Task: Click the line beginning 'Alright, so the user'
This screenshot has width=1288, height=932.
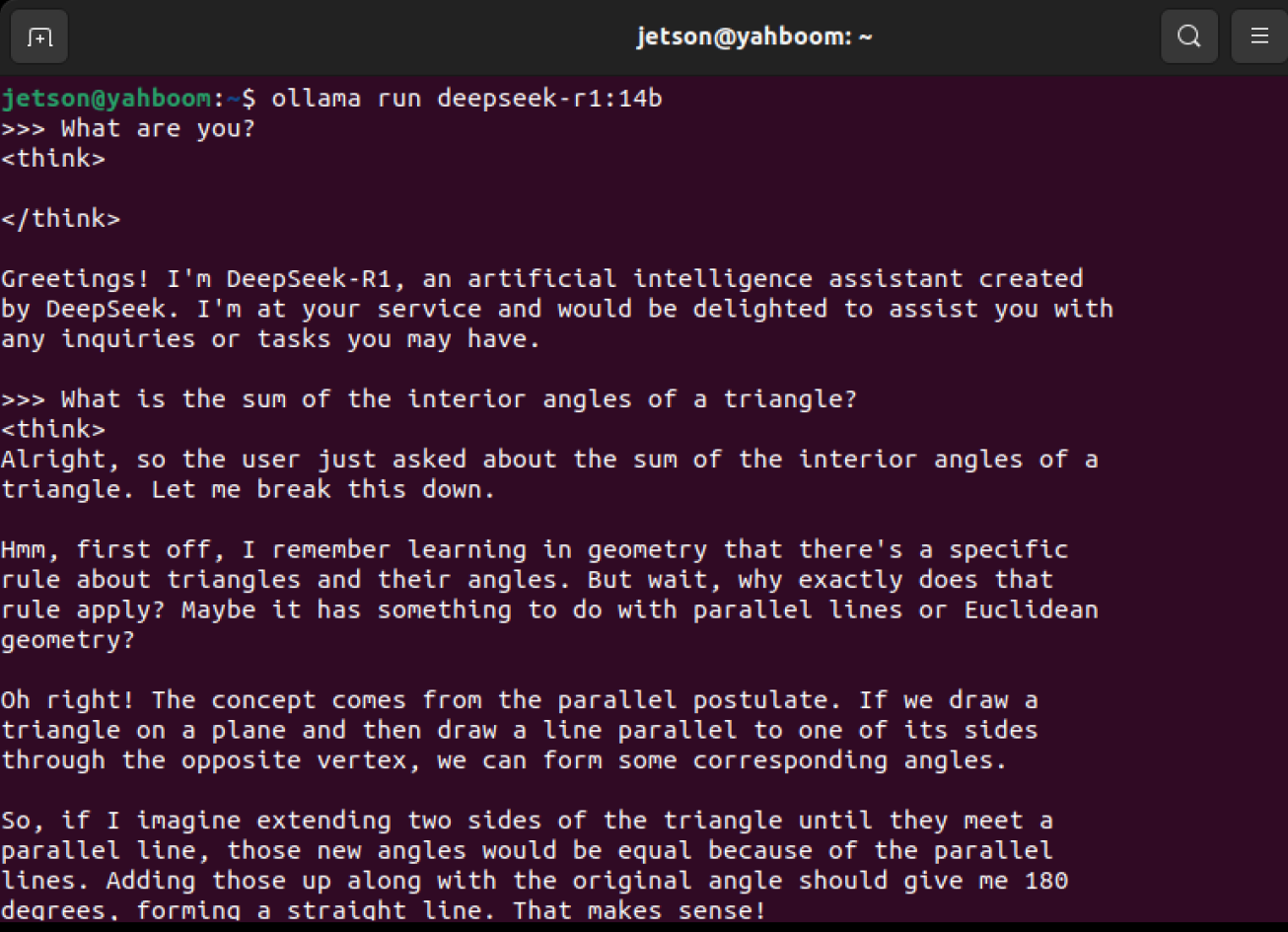Action: tap(549, 460)
